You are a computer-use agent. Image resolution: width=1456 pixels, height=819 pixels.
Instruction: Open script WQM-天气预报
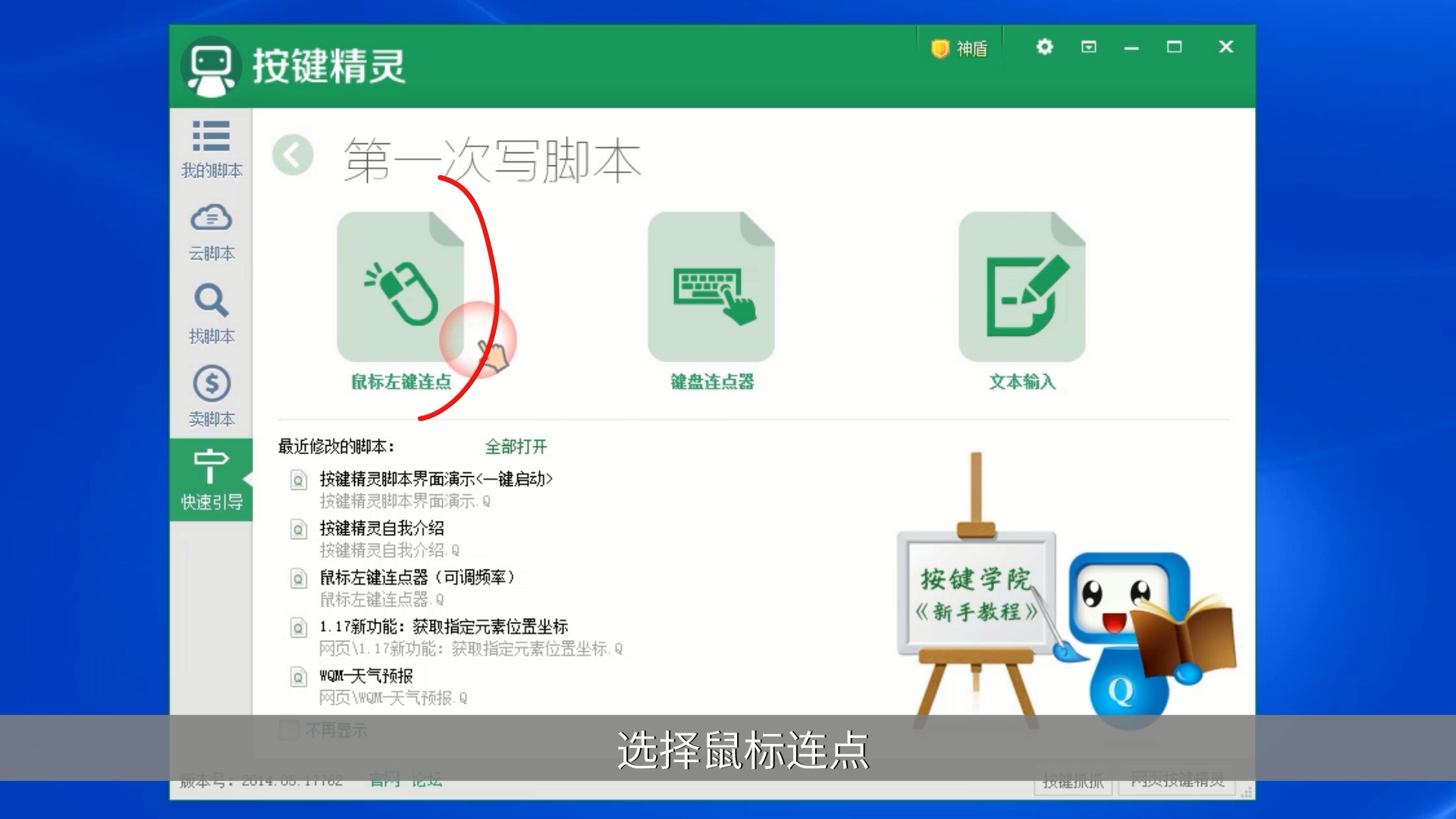366,676
